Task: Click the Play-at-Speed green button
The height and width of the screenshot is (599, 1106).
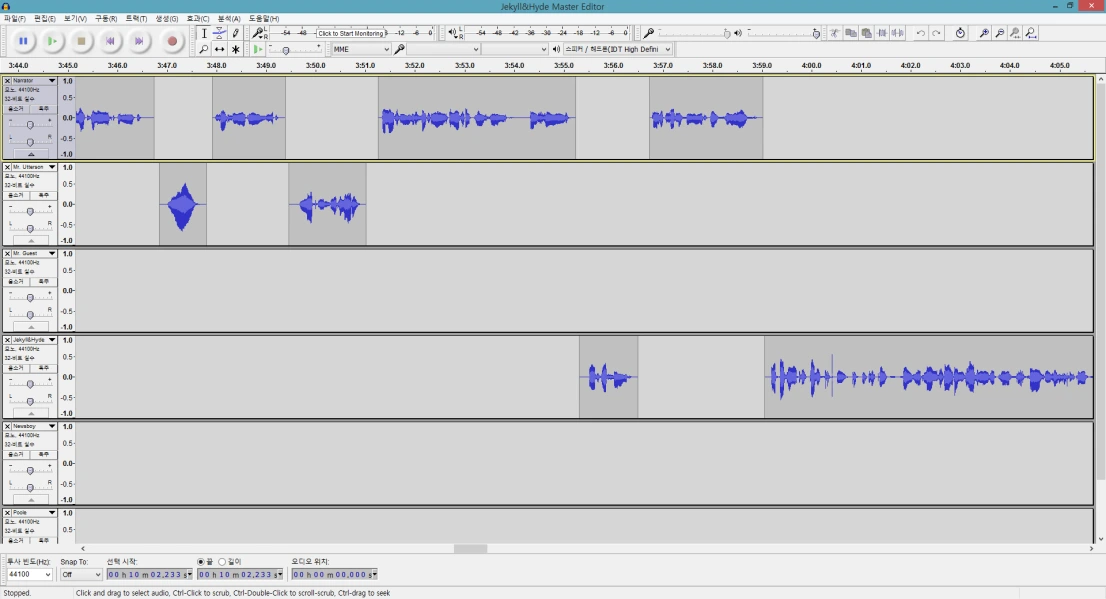Action: (257, 49)
